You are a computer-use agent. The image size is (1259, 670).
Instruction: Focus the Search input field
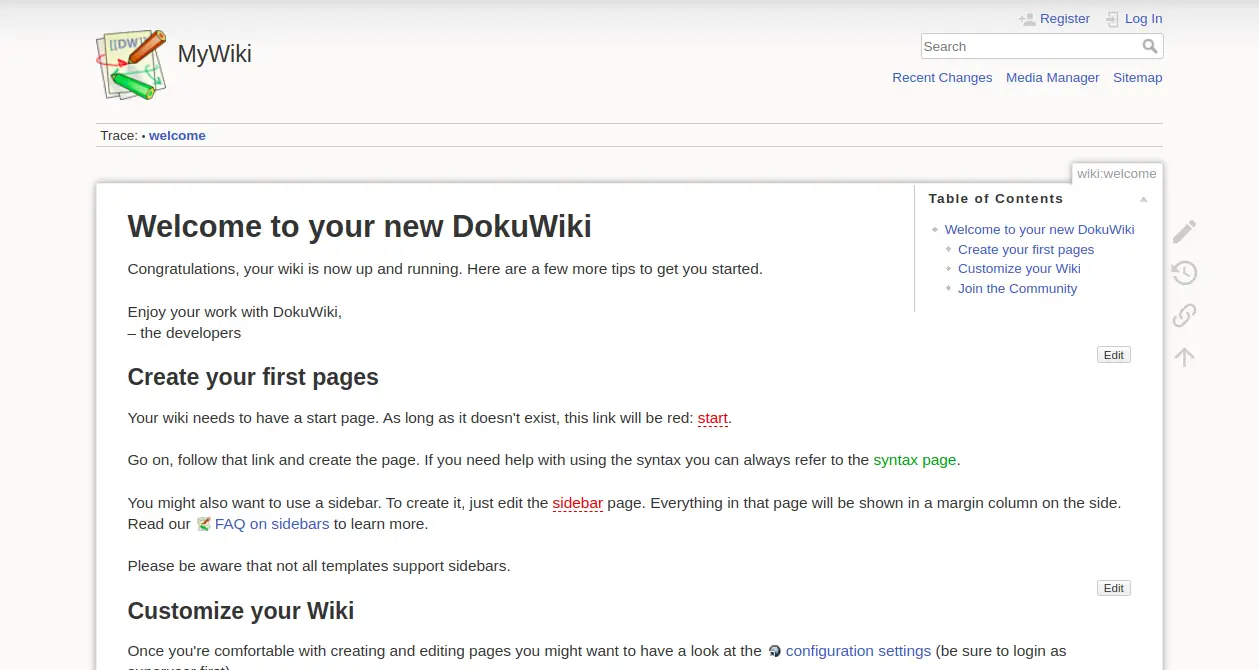coord(1030,47)
